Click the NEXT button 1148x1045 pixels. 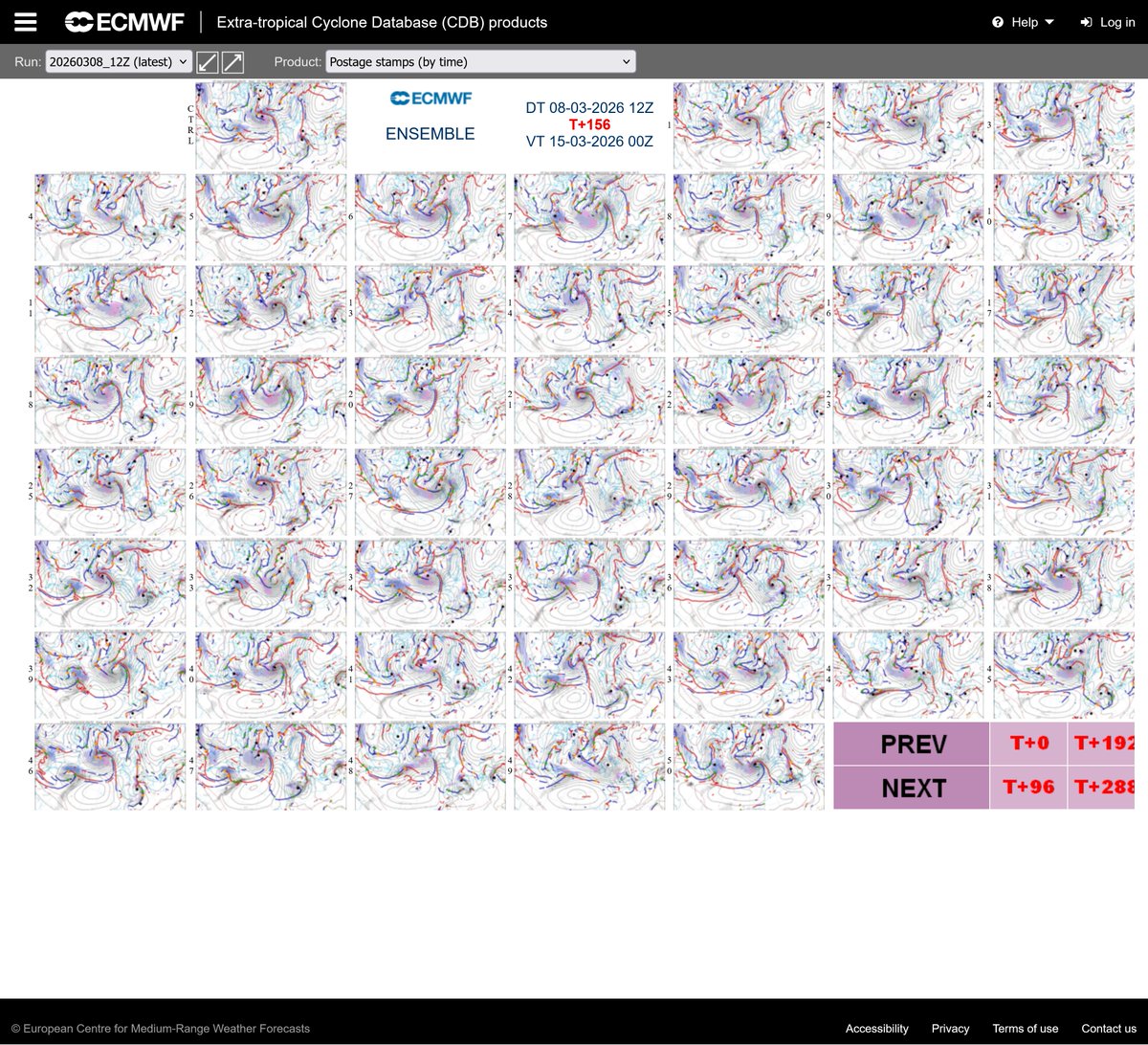tap(911, 789)
